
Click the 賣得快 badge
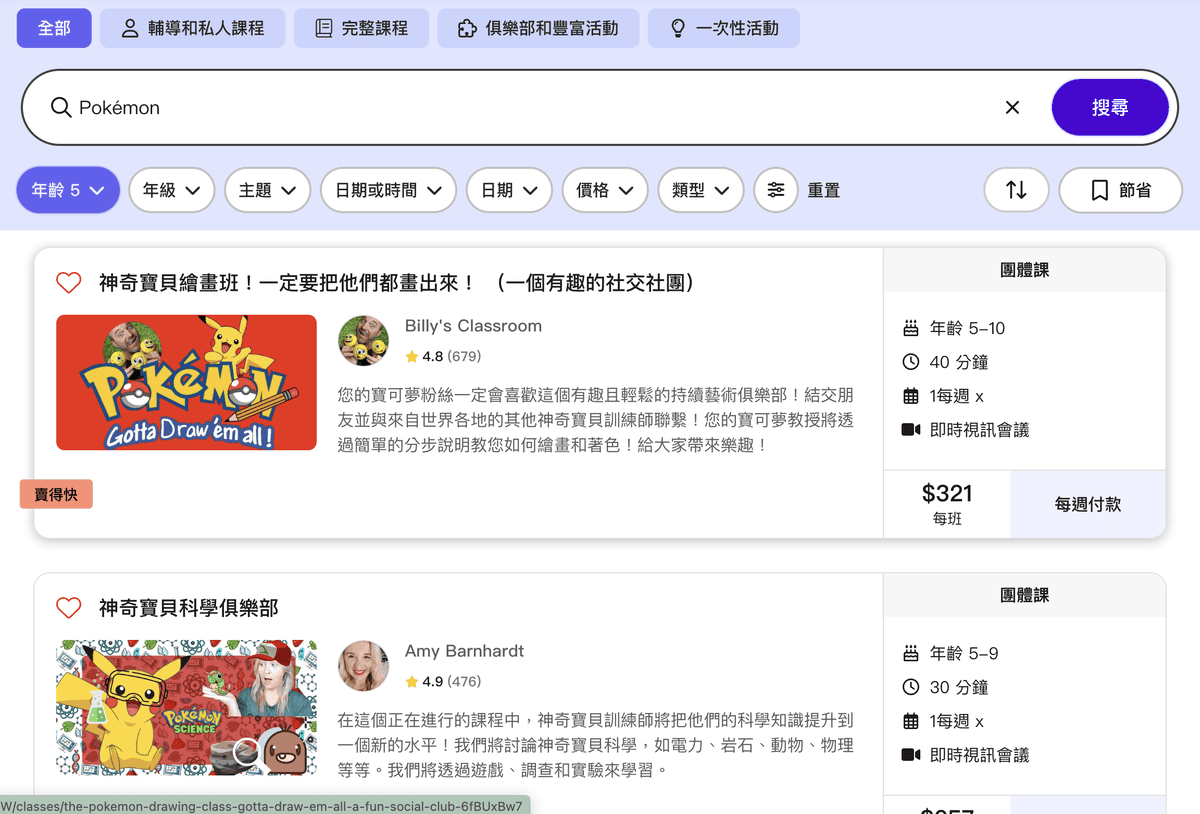coord(56,494)
